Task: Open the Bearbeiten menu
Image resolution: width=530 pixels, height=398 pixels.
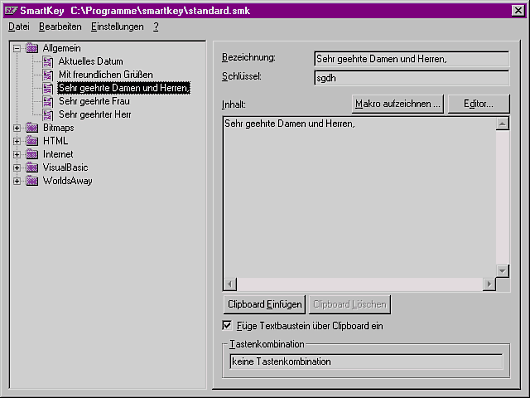Action: [x=60, y=27]
